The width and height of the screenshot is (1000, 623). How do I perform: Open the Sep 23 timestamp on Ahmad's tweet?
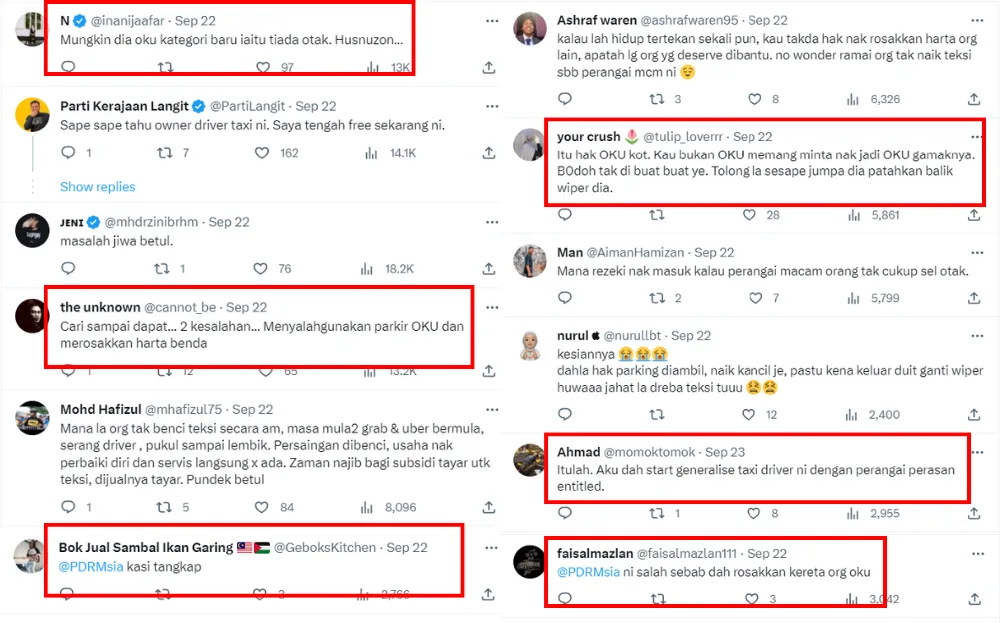coord(725,452)
